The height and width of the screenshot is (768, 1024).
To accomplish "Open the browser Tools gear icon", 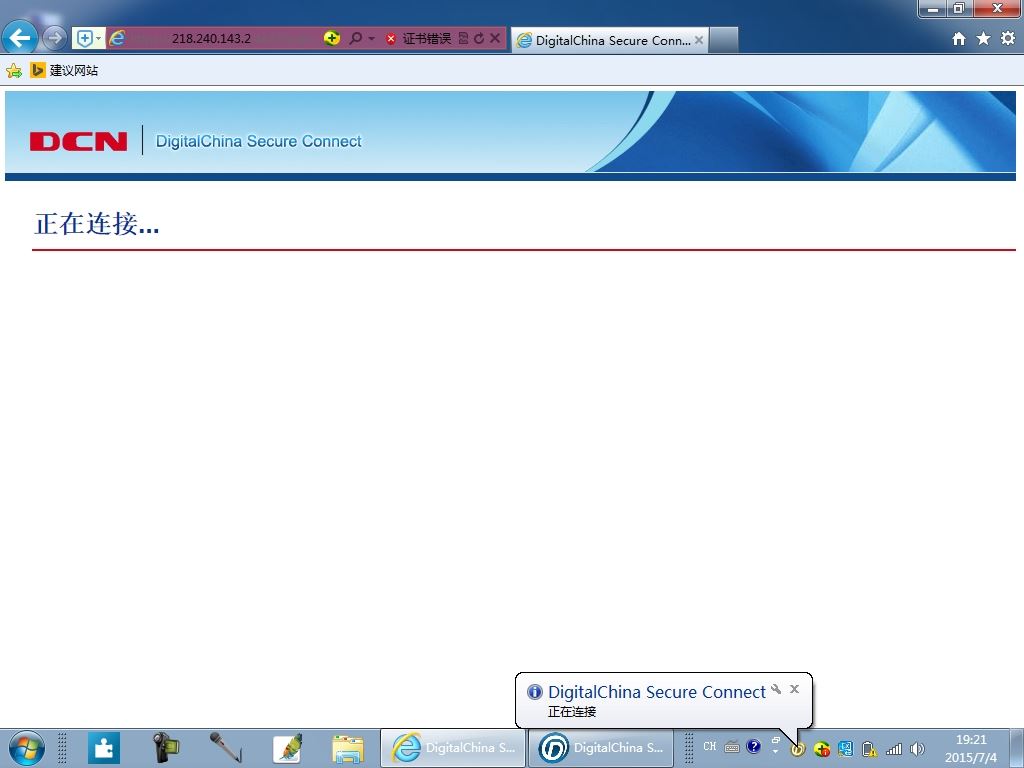I will coord(1008,39).
